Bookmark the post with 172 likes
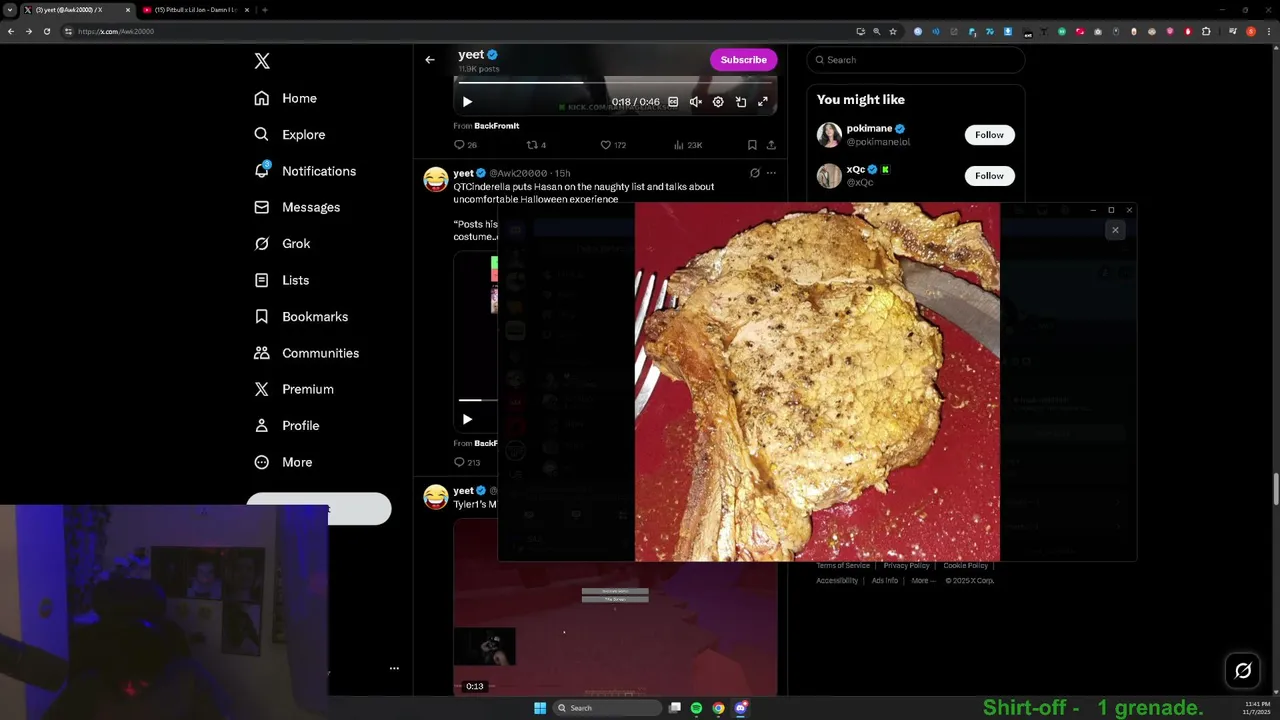The image size is (1280, 720). (752, 145)
